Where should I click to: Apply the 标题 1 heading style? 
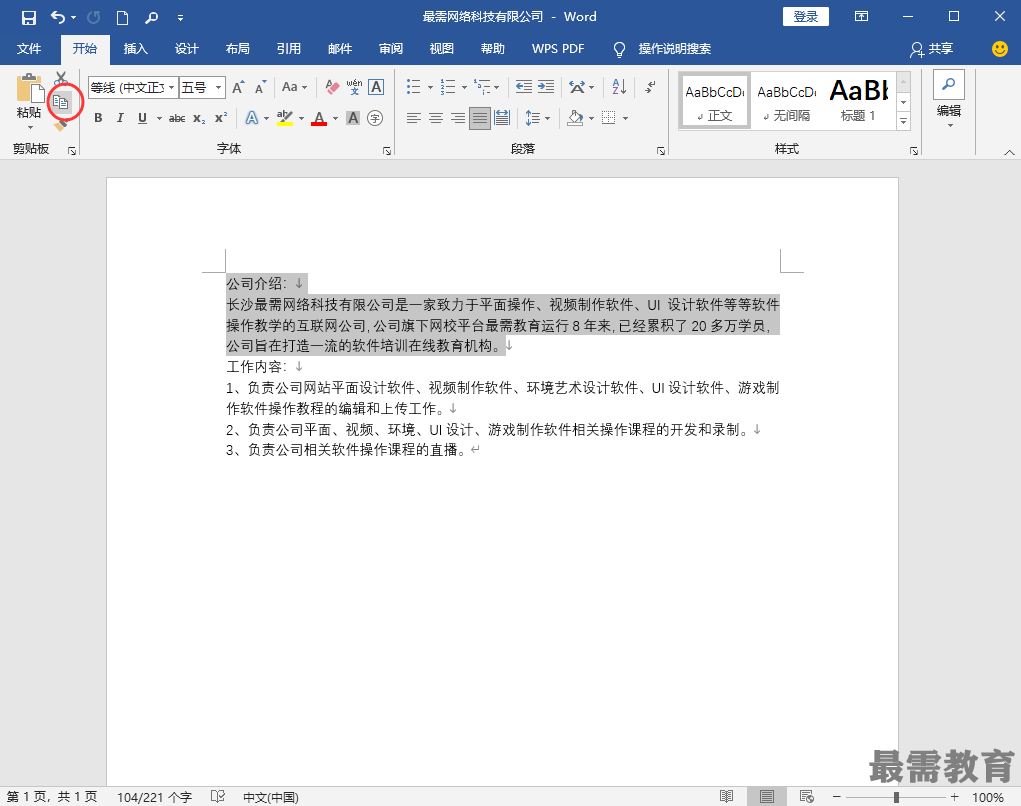[x=859, y=102]
